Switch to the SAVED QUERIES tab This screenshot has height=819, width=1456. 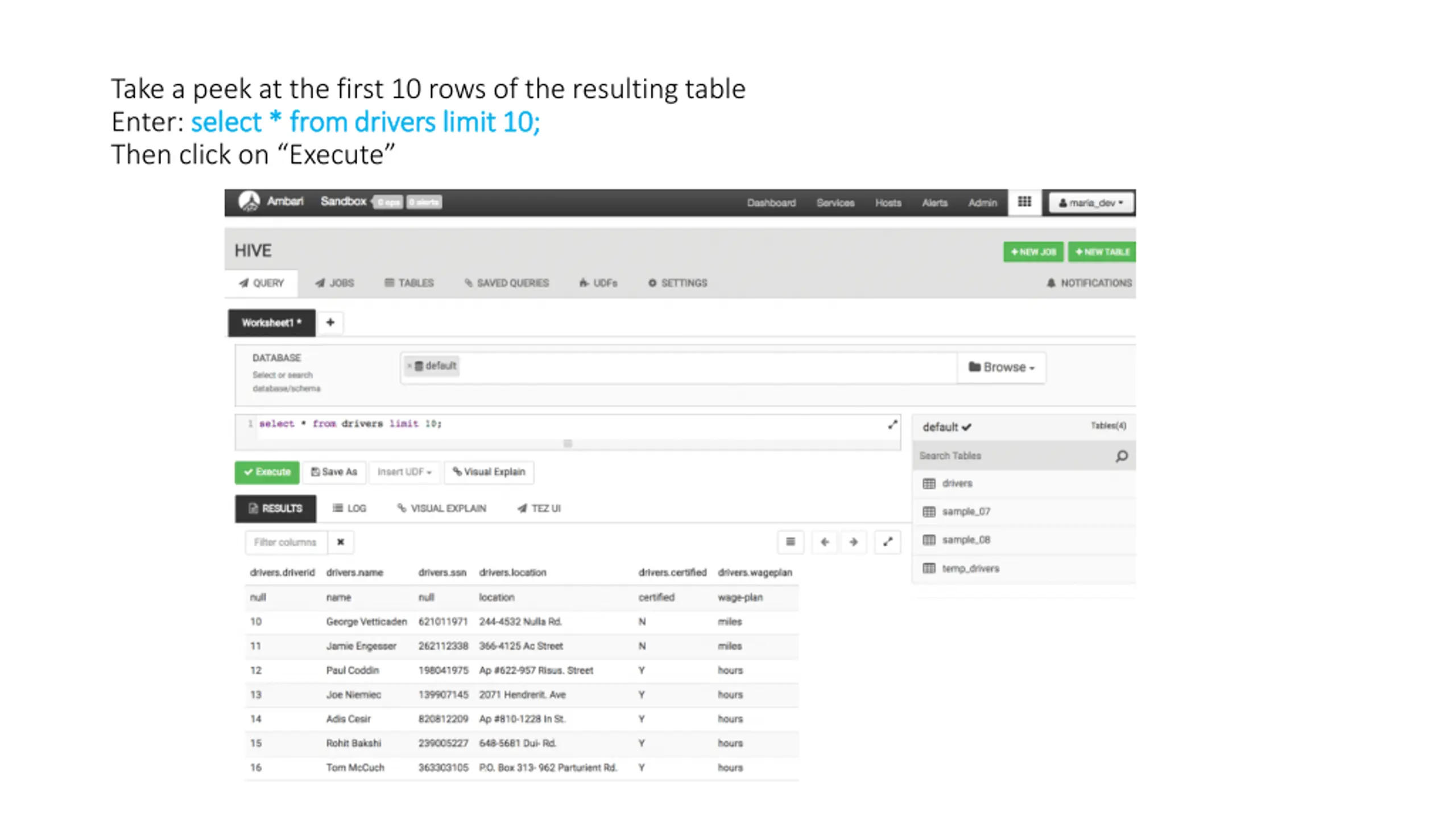pos(506,283)
